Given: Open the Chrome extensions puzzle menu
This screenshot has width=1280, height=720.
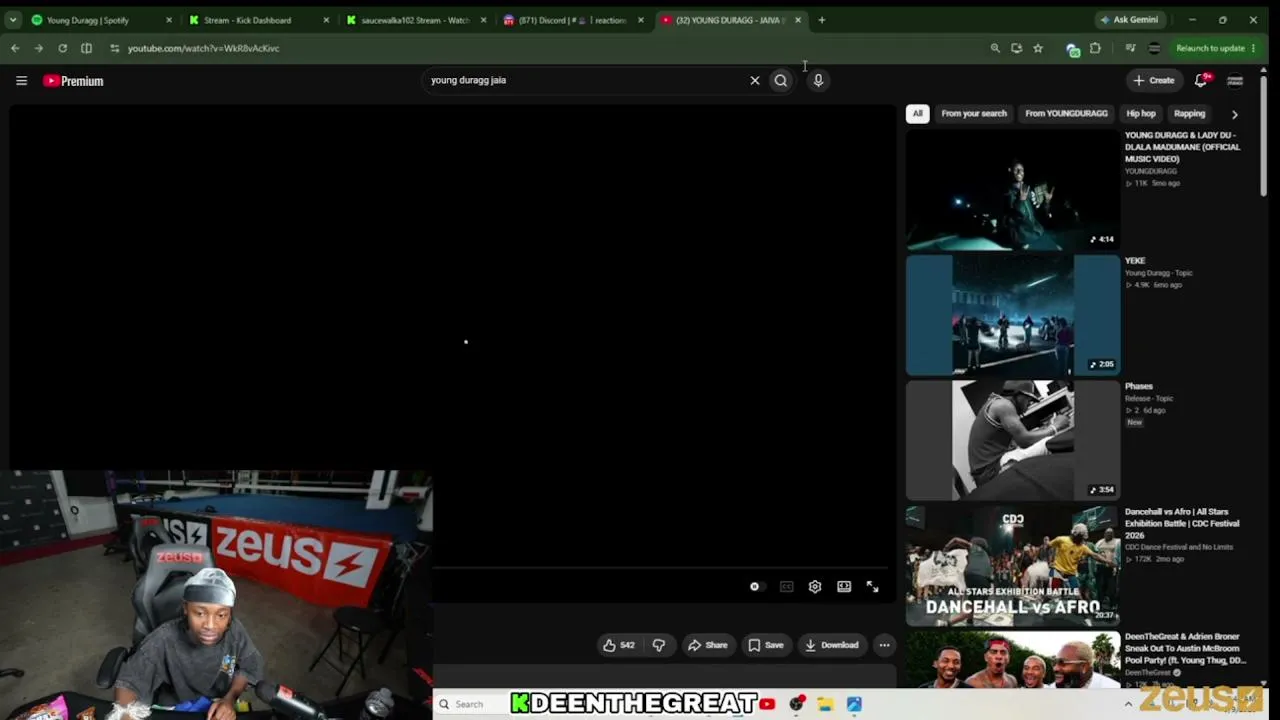Looking at the screenshot, I should pos(1095,48).
